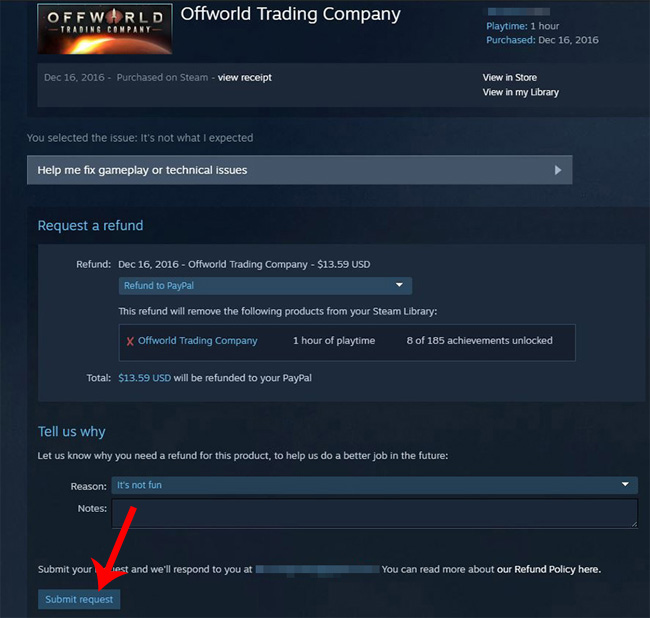650x618 pixels.
Task: Click the refund method dropdown arrow
Action: click(x=399, y=285)
